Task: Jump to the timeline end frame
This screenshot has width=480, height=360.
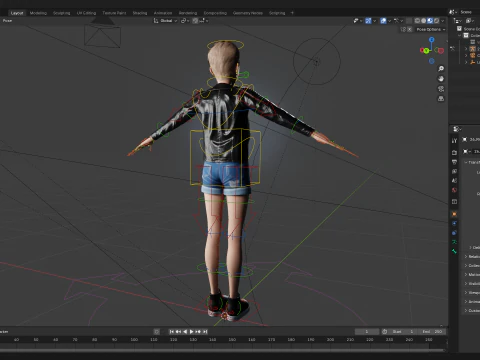Action: point(205,332)
